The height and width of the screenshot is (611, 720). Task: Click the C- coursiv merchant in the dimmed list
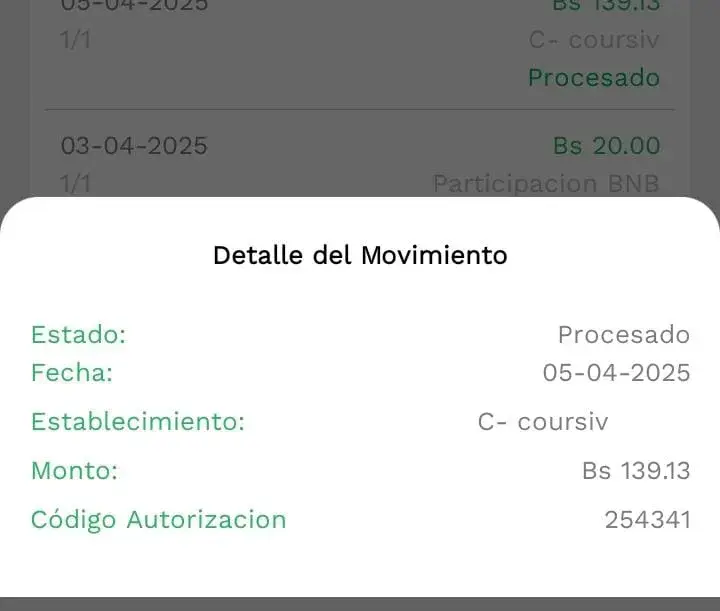click(x=594, y=40)
